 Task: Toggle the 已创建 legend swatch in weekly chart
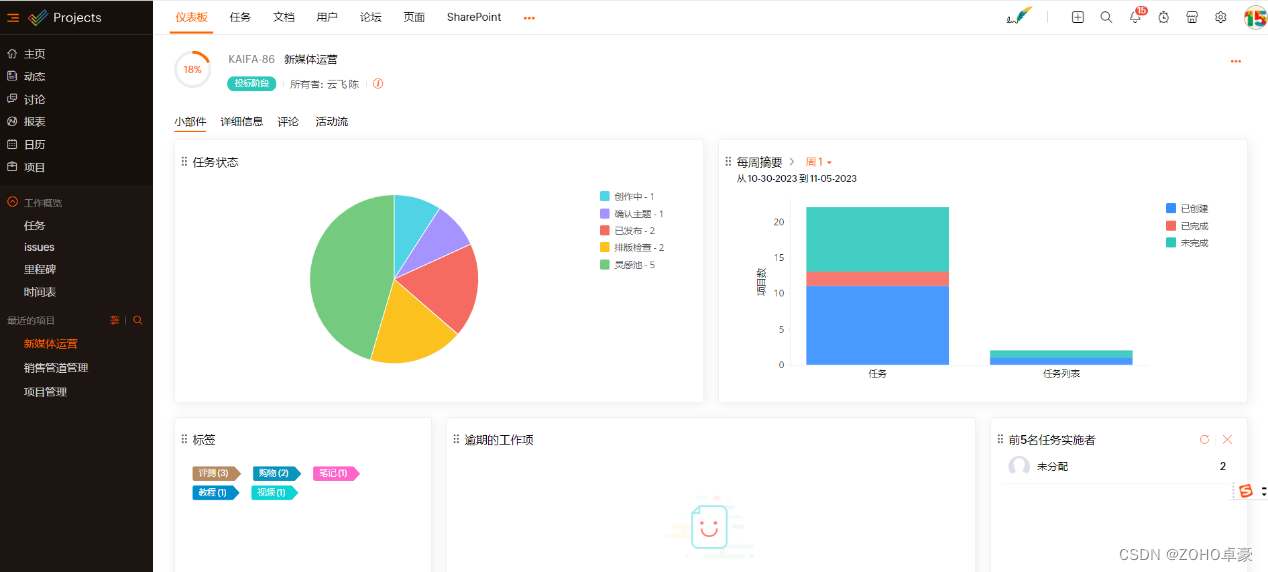[x=1171, y=208]
